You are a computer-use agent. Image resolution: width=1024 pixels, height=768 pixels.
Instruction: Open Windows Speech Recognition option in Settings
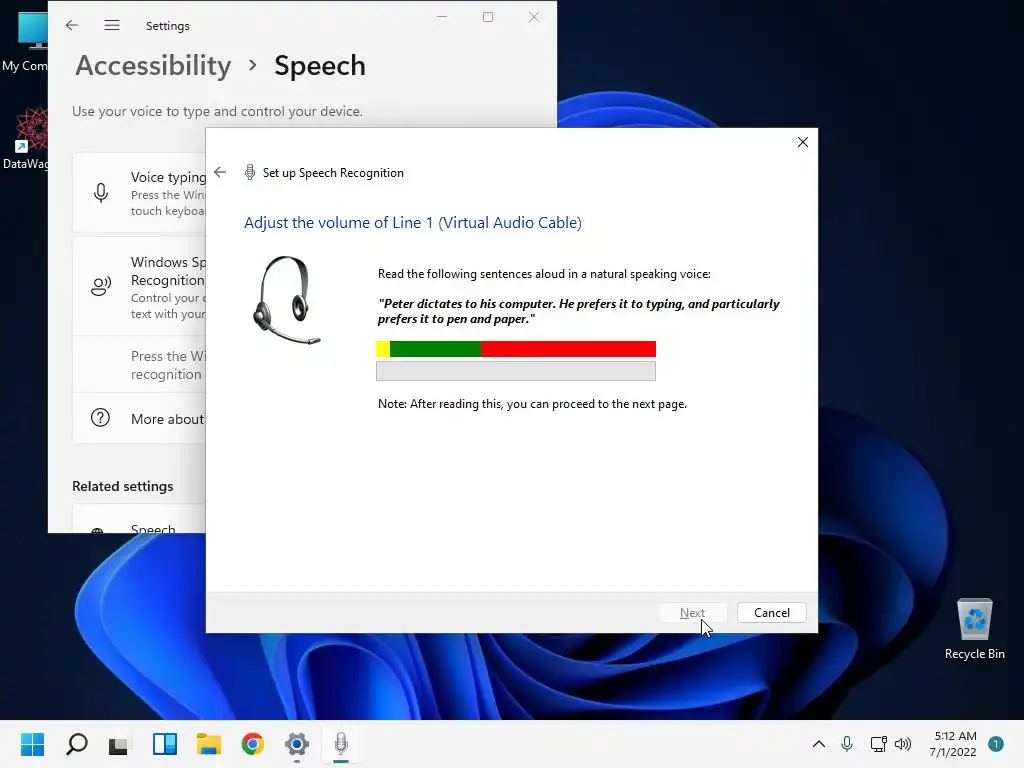pyautogui.click(x=140, y=287)
